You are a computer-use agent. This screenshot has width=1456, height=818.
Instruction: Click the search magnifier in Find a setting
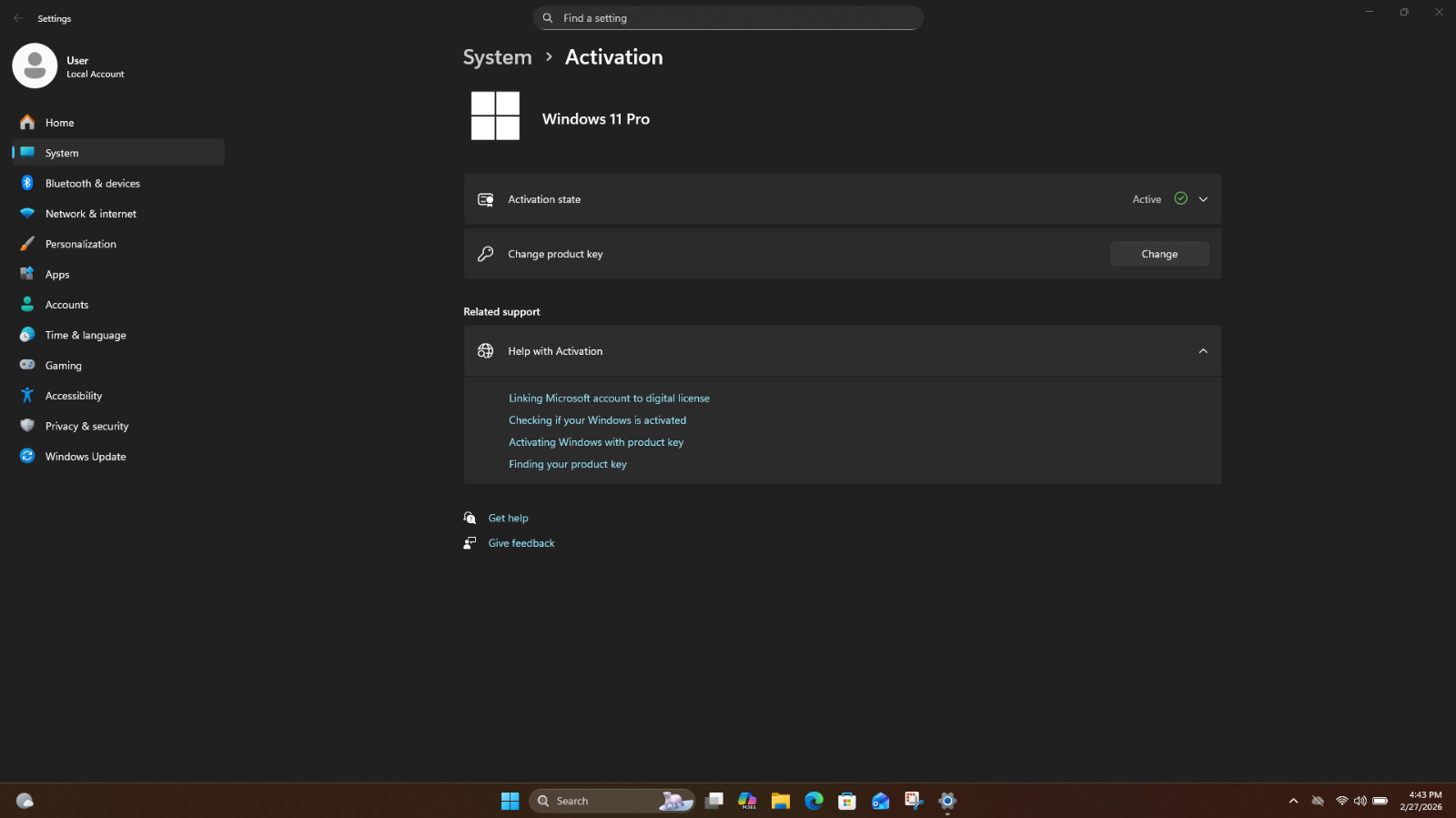(548, 18)
